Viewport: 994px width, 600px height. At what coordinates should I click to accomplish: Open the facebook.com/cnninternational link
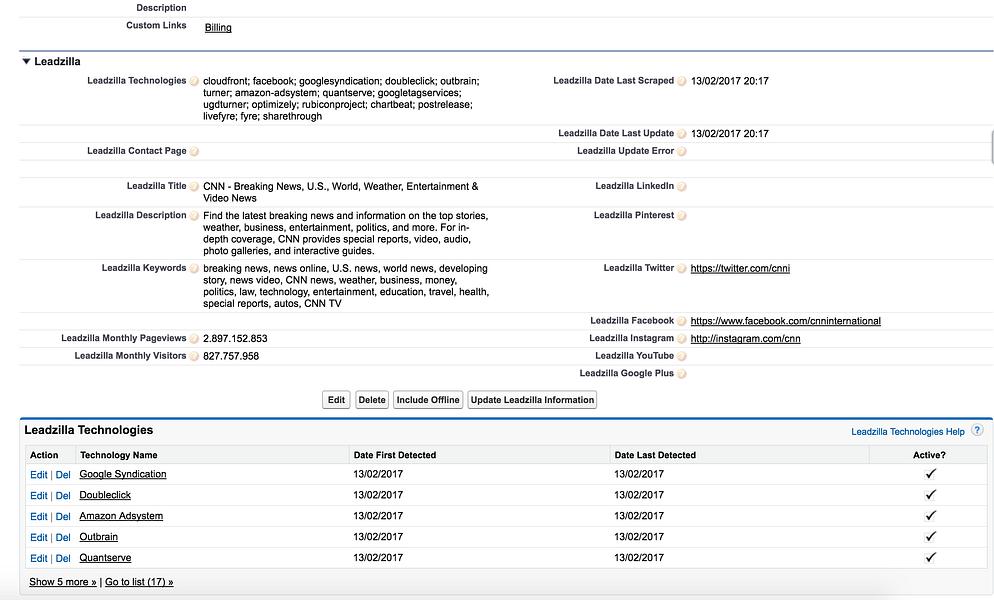click(785, 321)
